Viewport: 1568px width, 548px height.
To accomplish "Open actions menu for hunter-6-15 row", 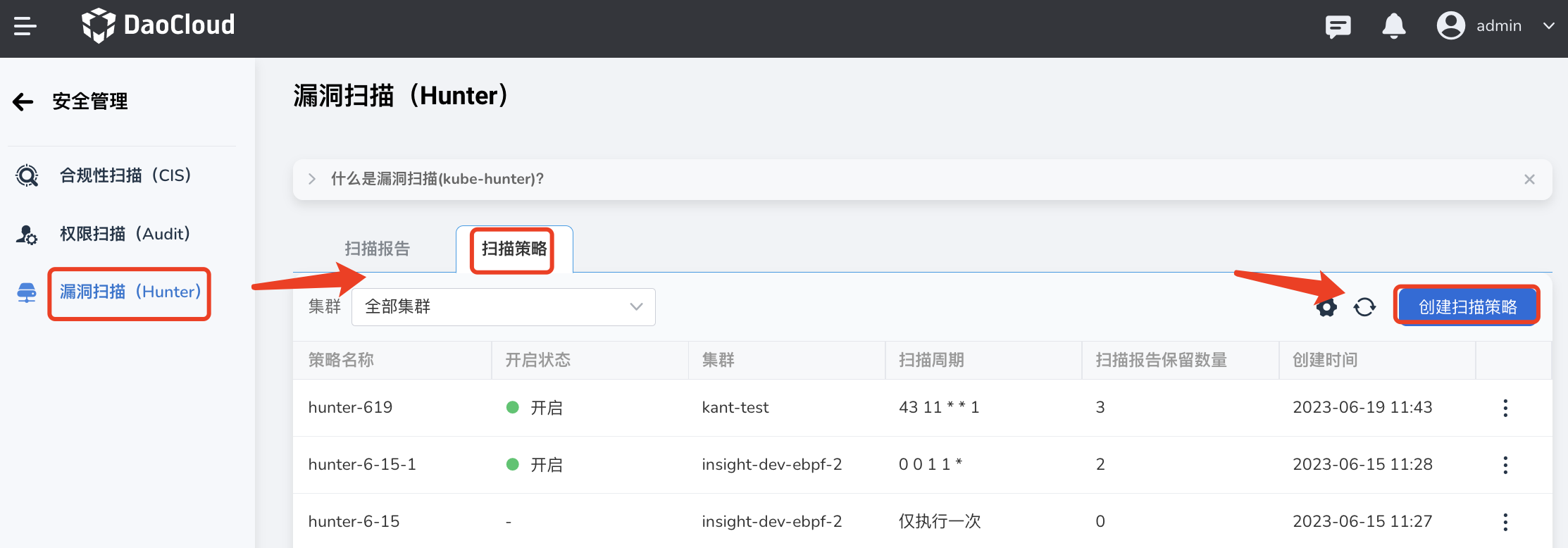I will click(x=1505, y=522).
